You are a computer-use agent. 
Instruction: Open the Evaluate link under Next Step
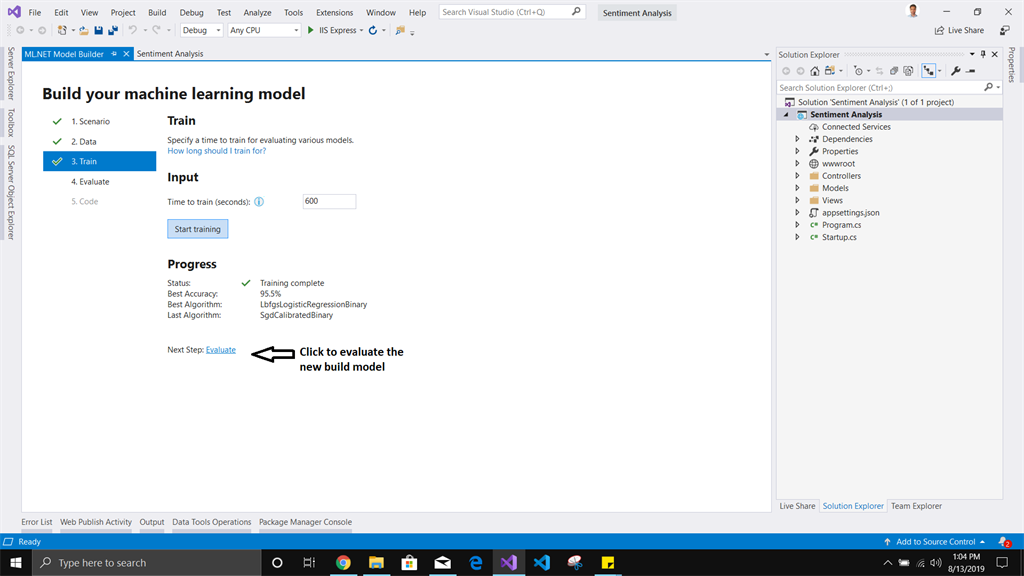[x=221, y=349]
